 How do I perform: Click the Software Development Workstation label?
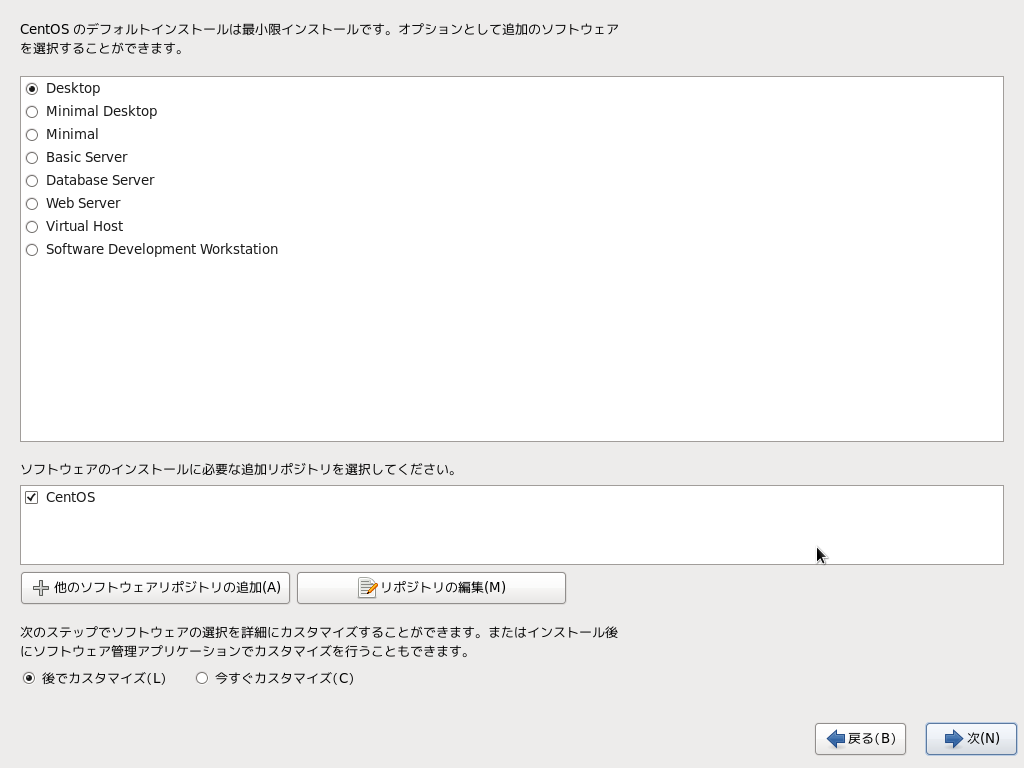coord(162,249)
